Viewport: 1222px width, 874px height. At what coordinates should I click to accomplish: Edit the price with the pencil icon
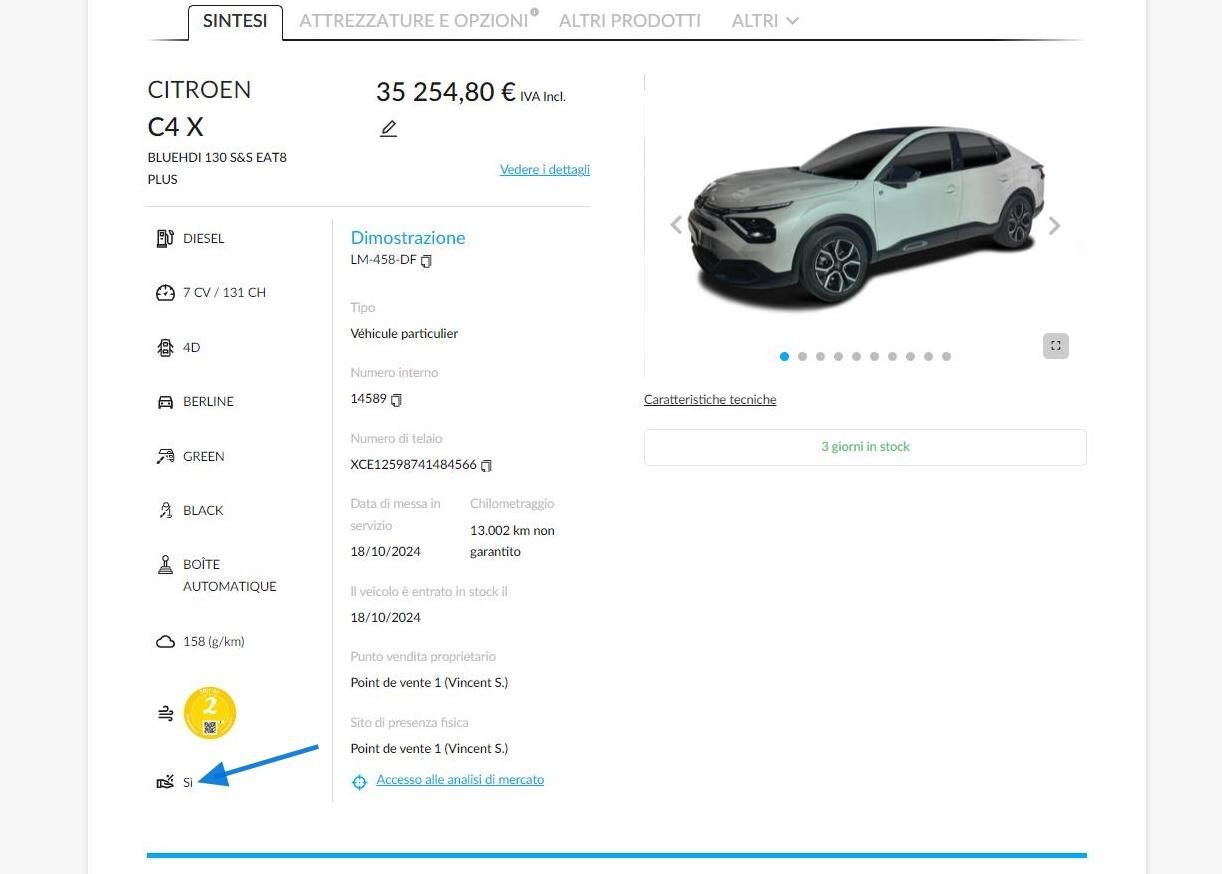388,129
